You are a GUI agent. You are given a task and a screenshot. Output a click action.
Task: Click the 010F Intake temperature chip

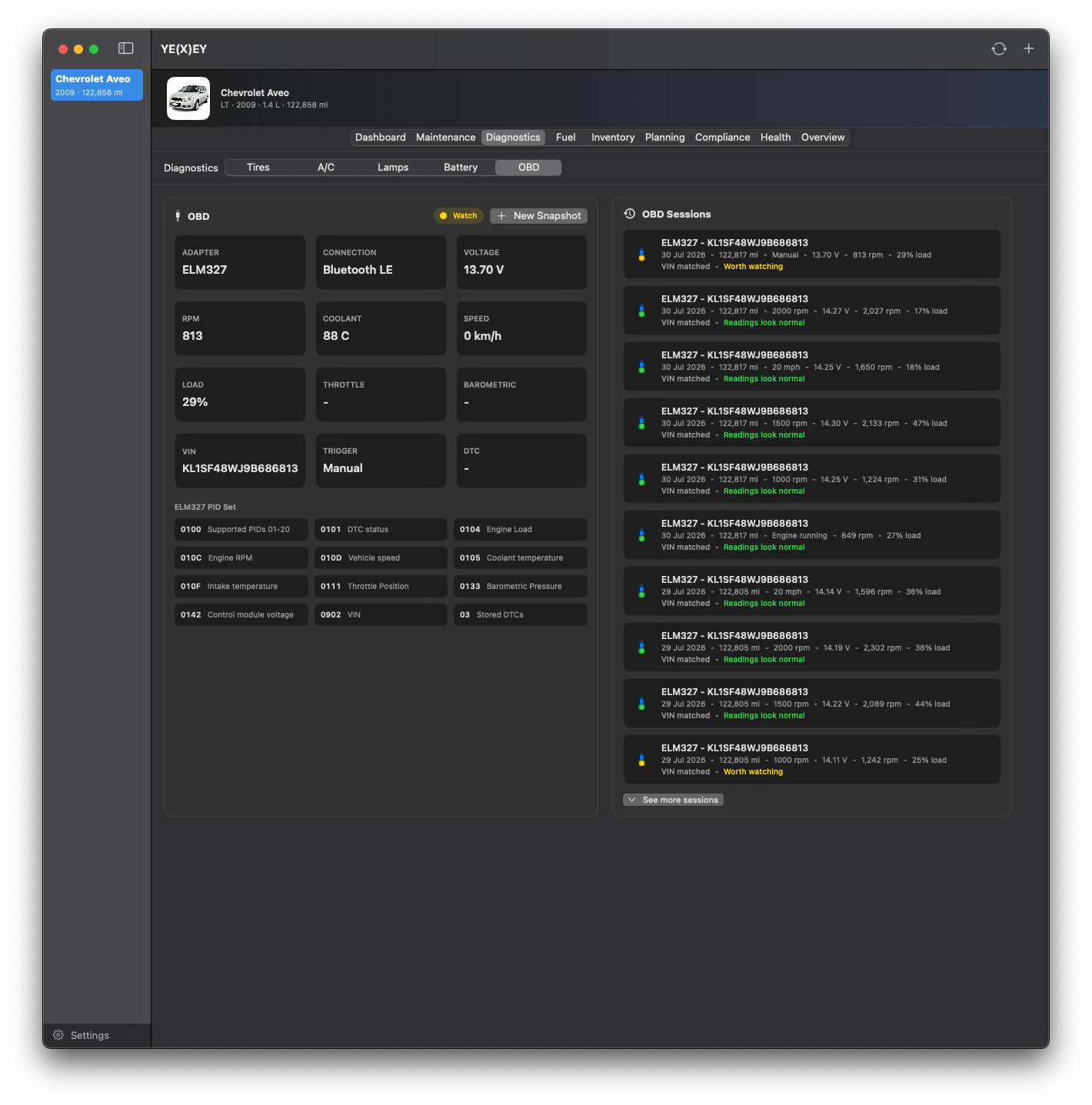coord(241,586)
